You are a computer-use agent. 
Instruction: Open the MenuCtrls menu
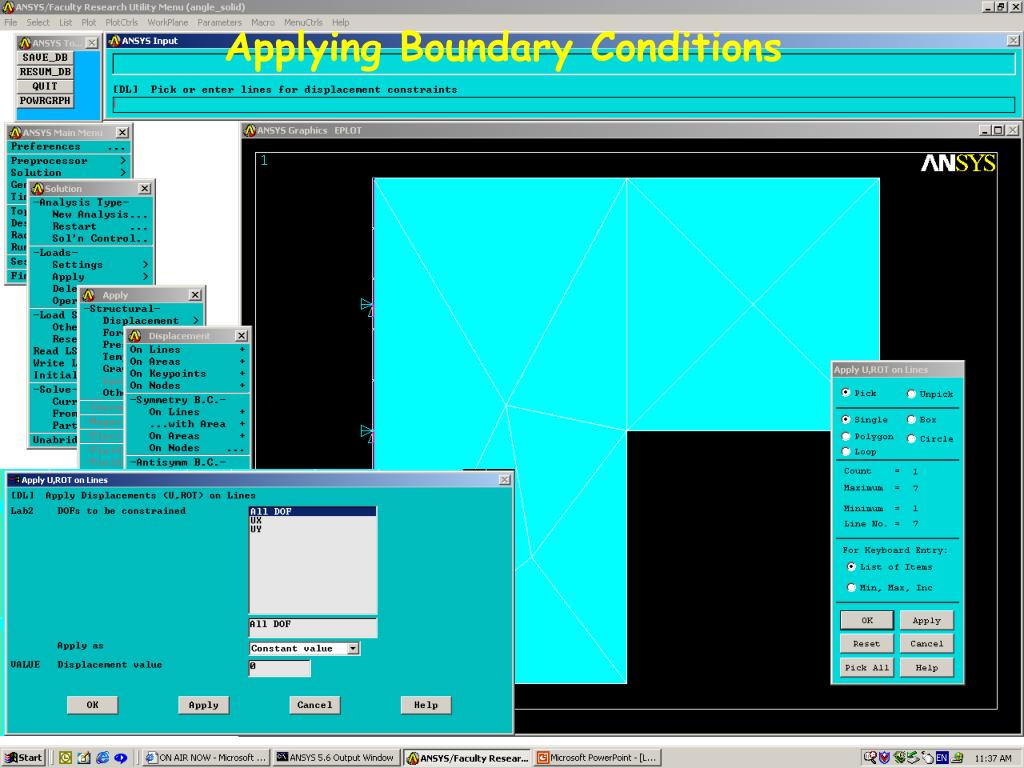tap(303, 22)
